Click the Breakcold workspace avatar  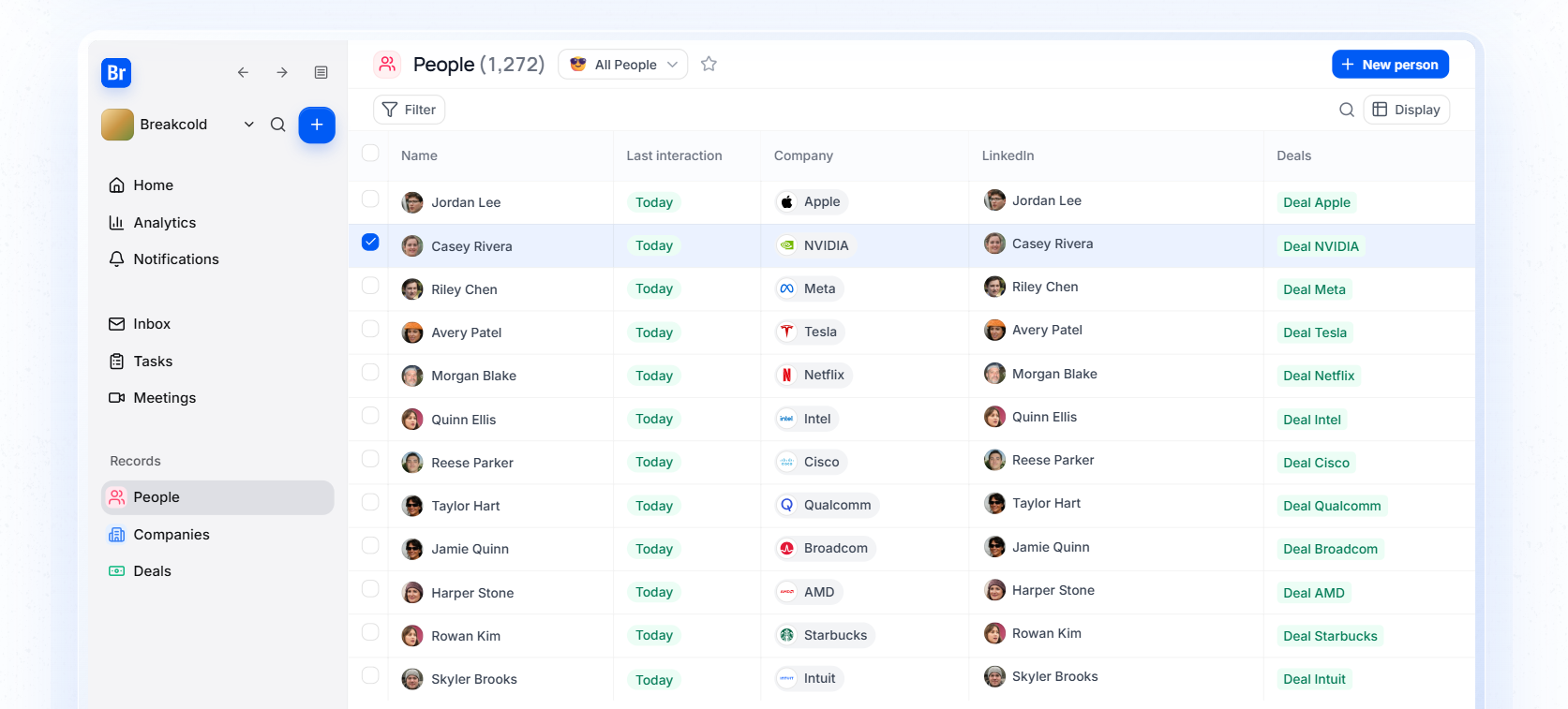pyautogui.click(x=117, y=125)
